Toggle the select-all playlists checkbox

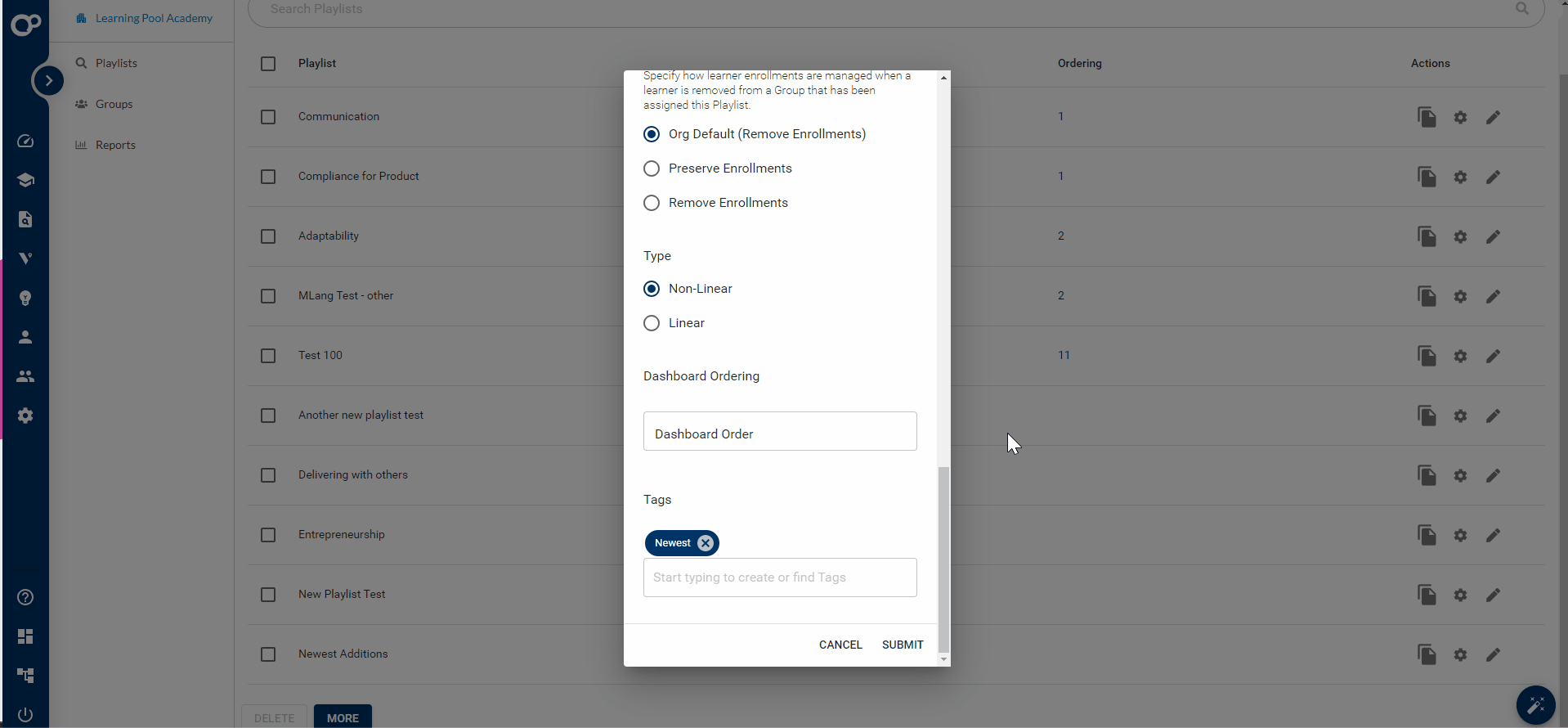(x=268, y=64)
